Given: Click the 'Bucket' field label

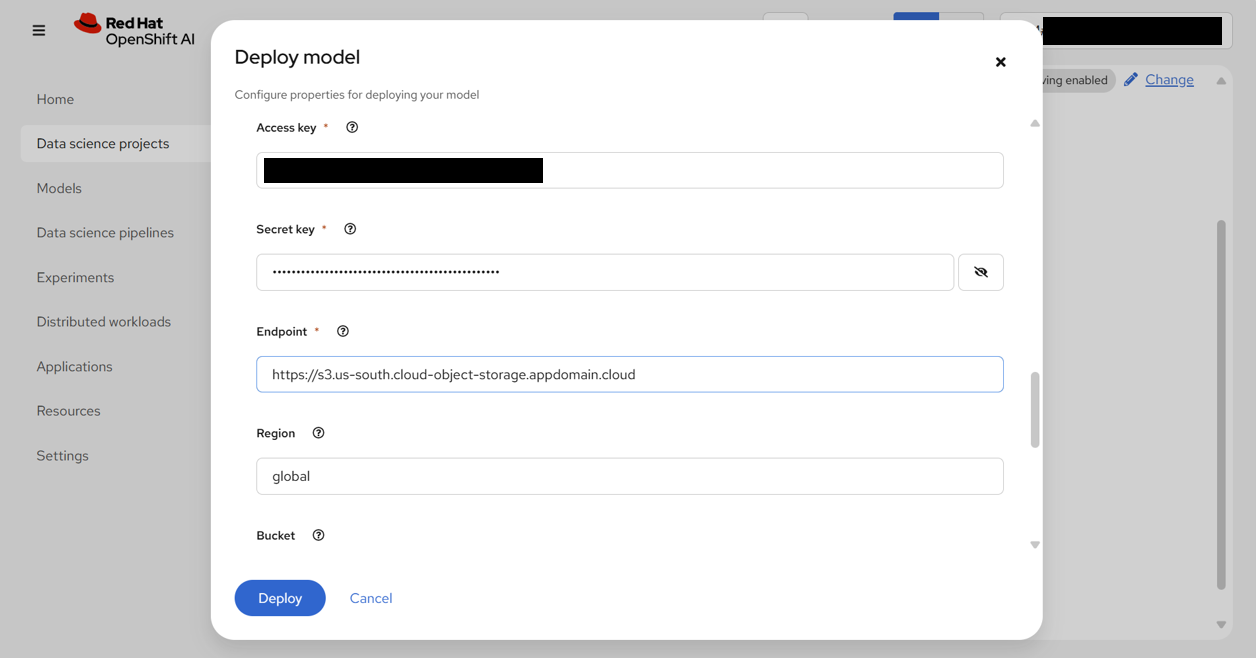Looking at the screenshot, I should pos(275,535).
